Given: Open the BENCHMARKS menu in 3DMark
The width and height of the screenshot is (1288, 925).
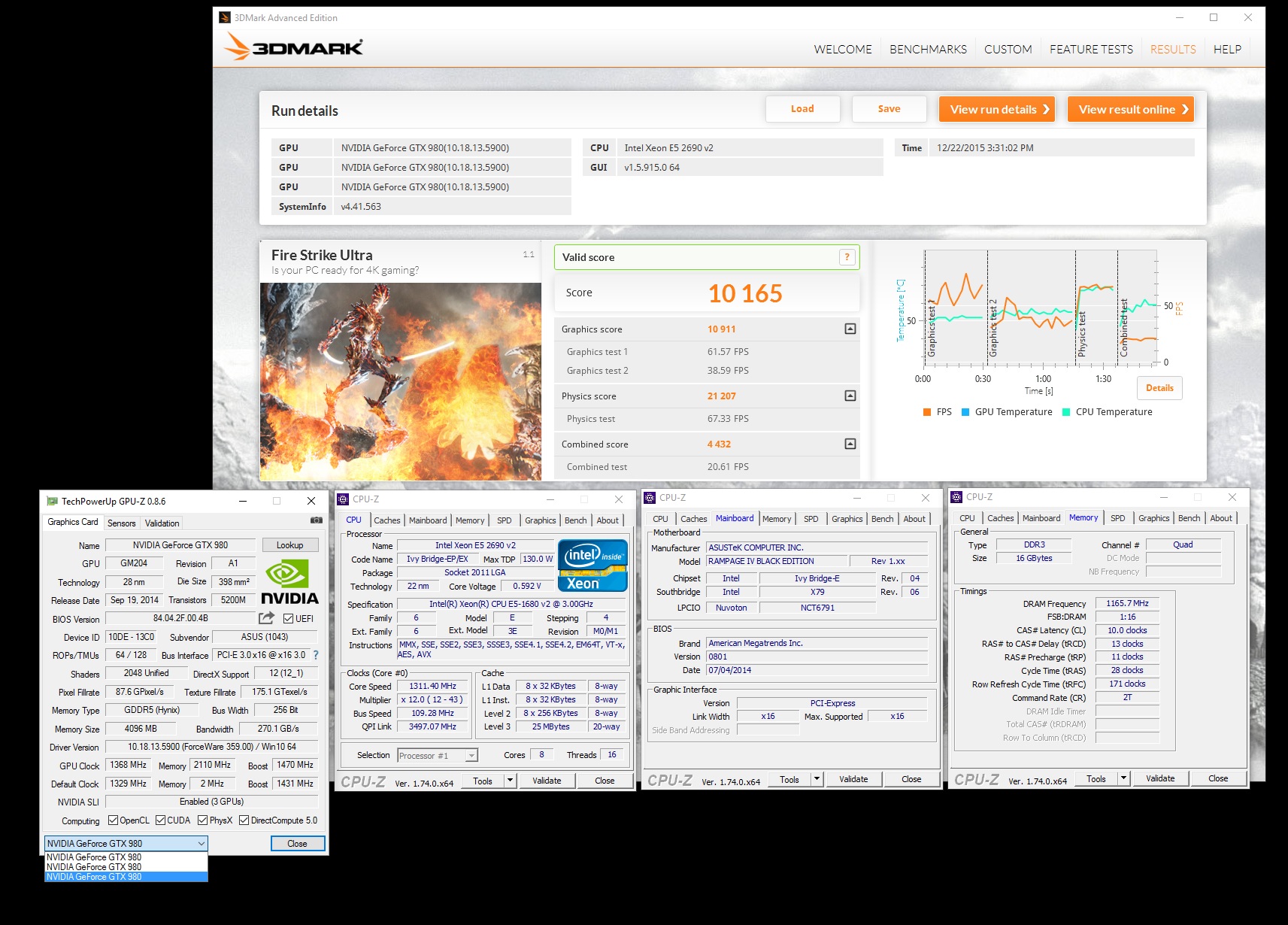Looking at the screenshot, I should pos(928,49).
